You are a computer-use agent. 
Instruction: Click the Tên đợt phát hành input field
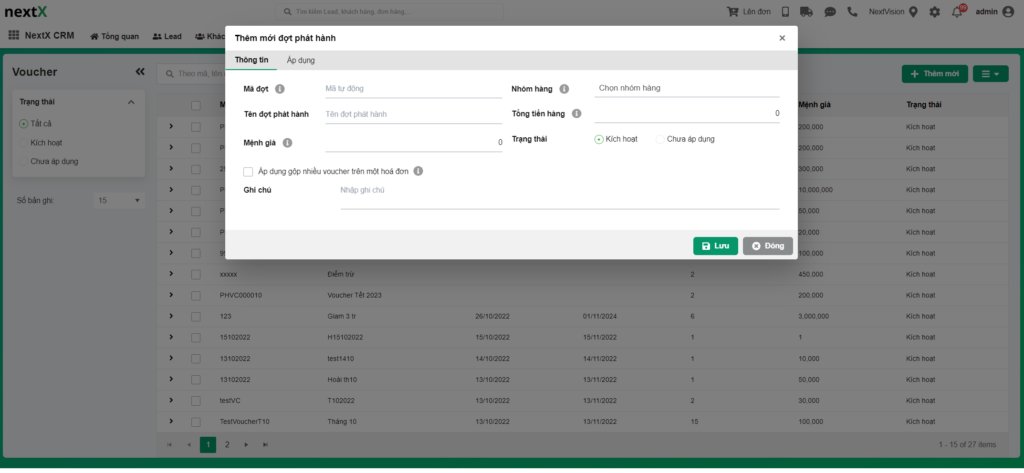click(x=413, y=114)
